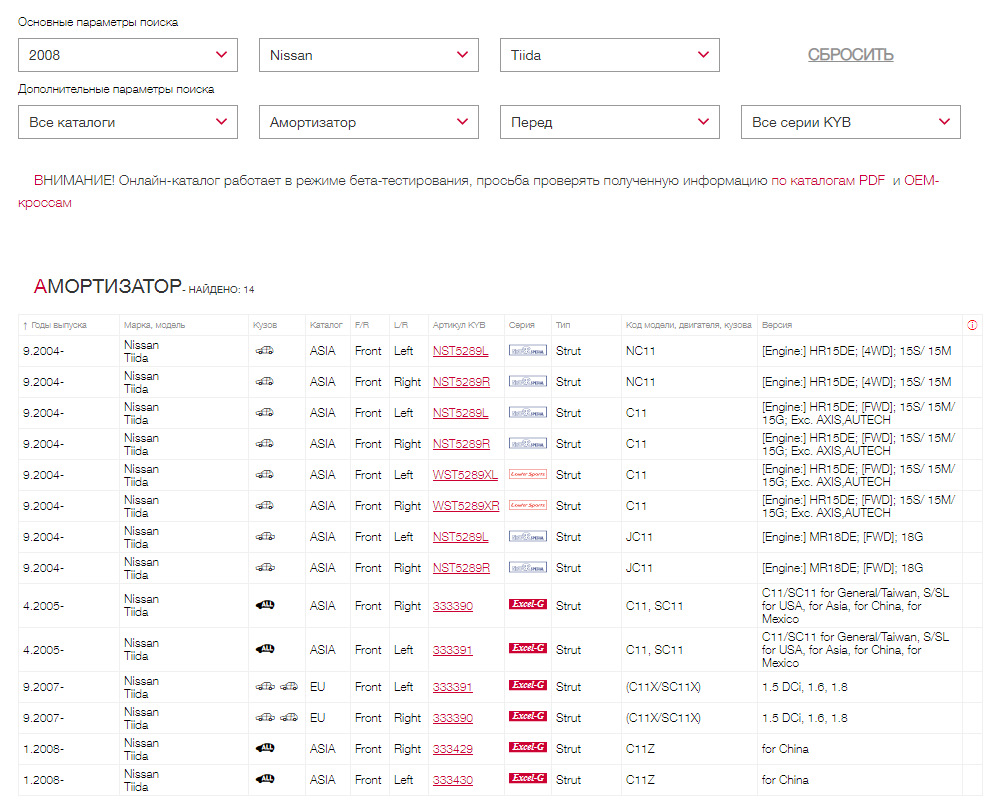Open the year dropdown showing 2008
Image resolution: width=999 pixels, height=804 pixels.
click(x=128, y=55)
